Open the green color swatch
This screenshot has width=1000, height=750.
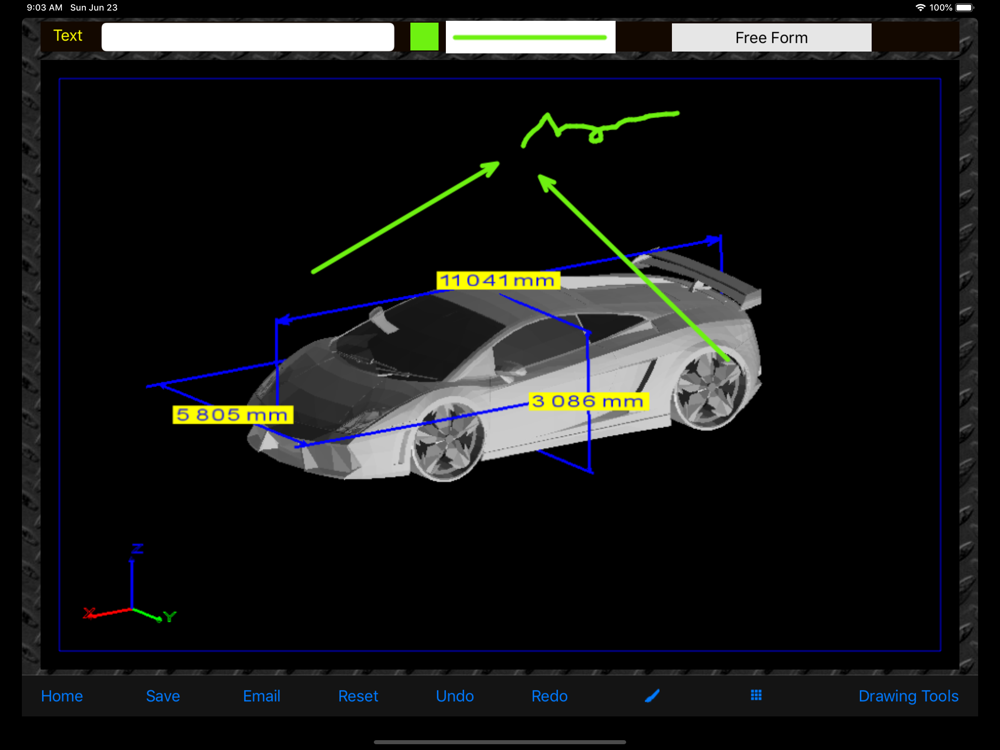[424, 36]
